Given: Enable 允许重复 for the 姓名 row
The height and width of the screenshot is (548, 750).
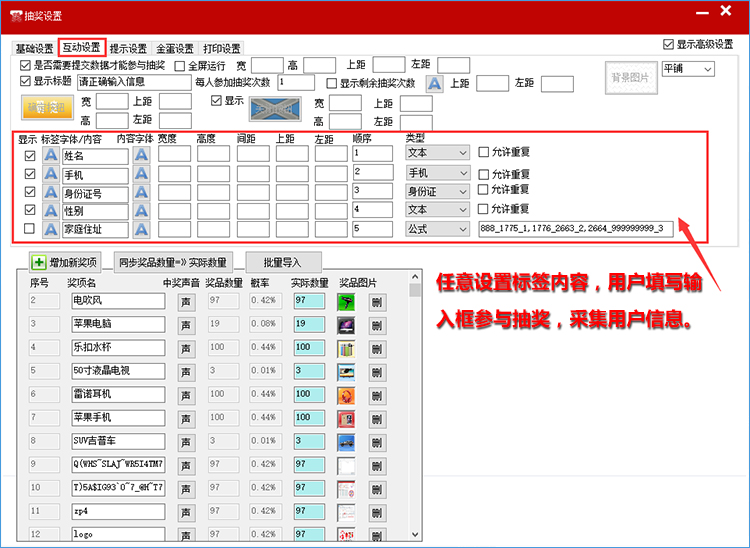Looking at the screenshot, I should (484, 153).
